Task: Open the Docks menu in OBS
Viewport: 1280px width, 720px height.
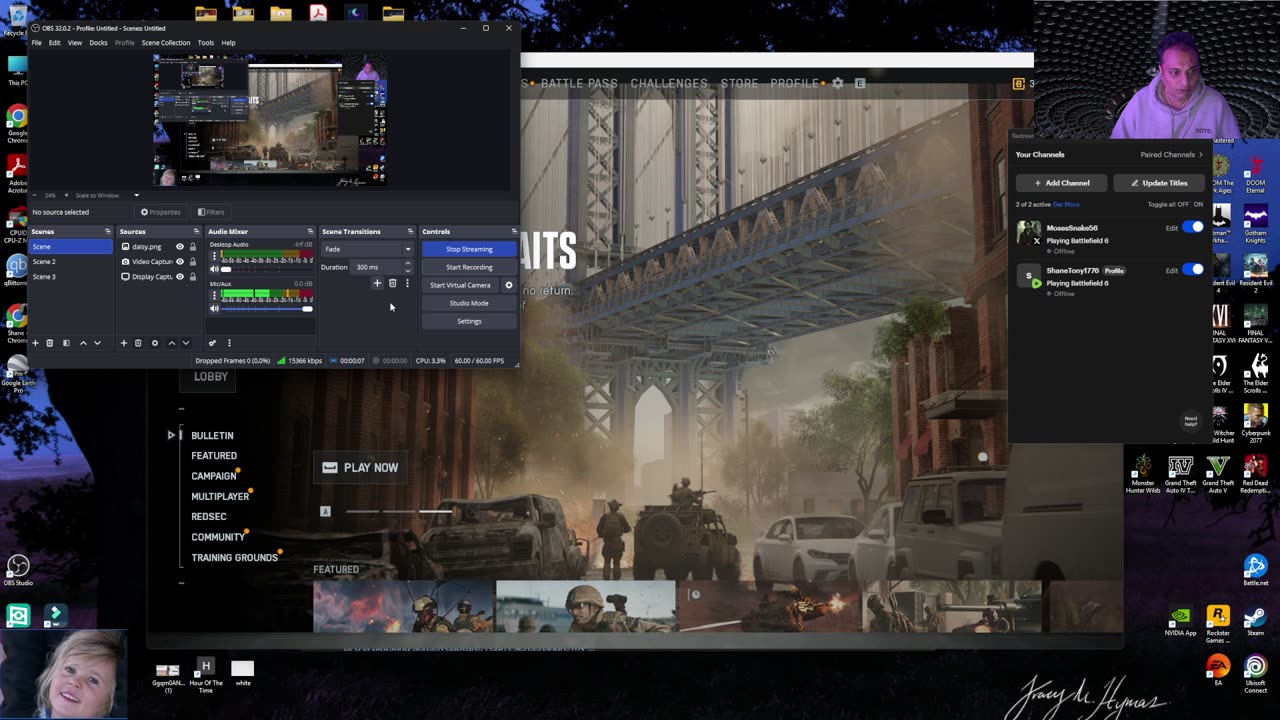Action: (x=98, y=43)
